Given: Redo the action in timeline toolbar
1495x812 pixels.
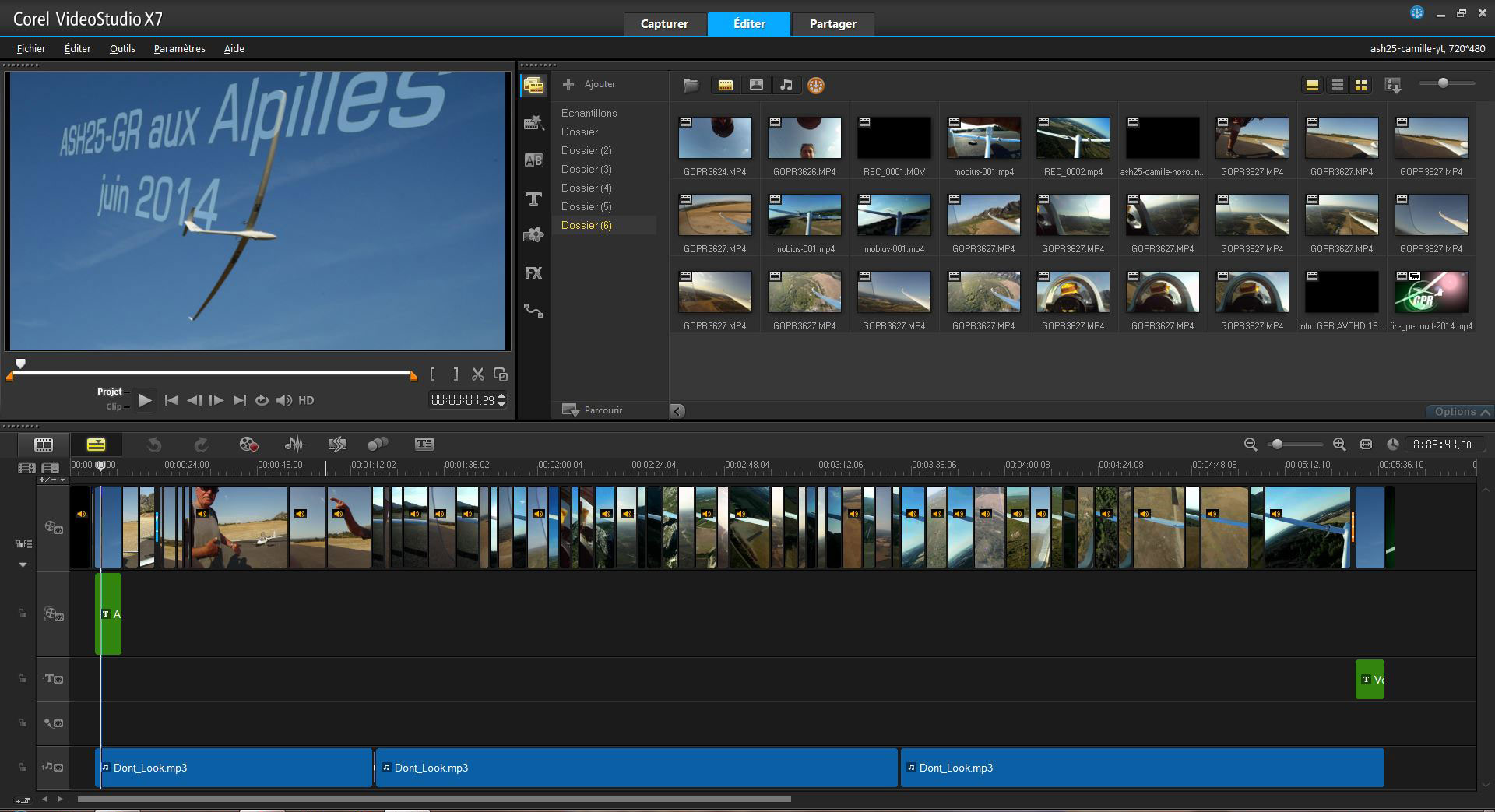Looking at the screenshot, I should tap(201, 445).
